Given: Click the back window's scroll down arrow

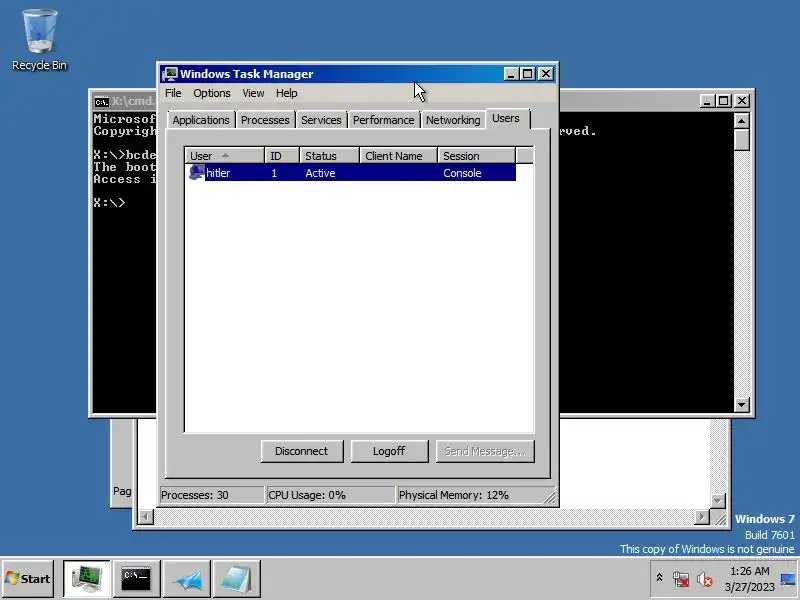Looking at the screenshot, I should (718, 501).
